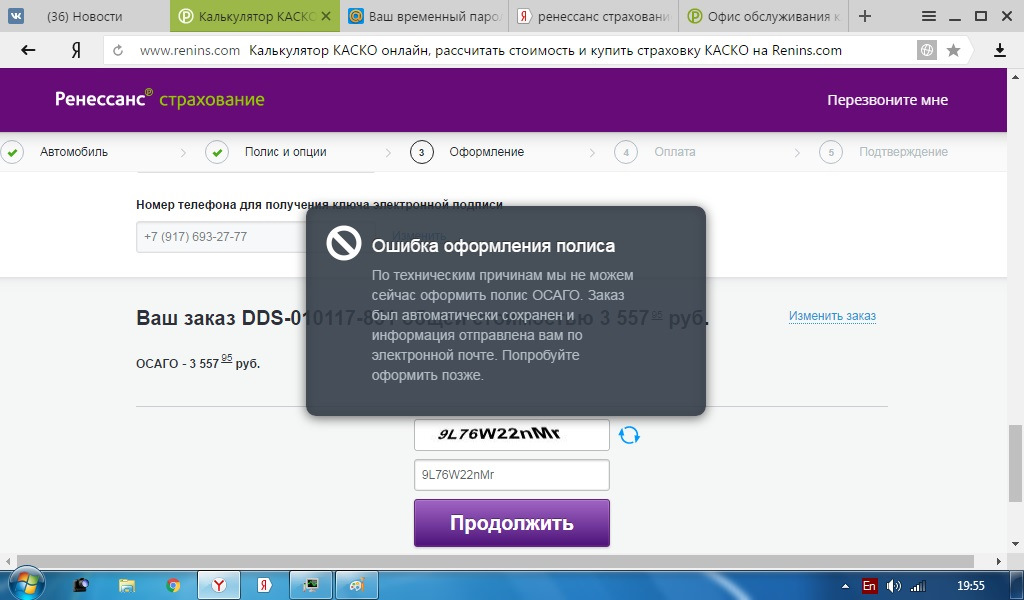Open the Windows Start menu

[x=26, y=584]
